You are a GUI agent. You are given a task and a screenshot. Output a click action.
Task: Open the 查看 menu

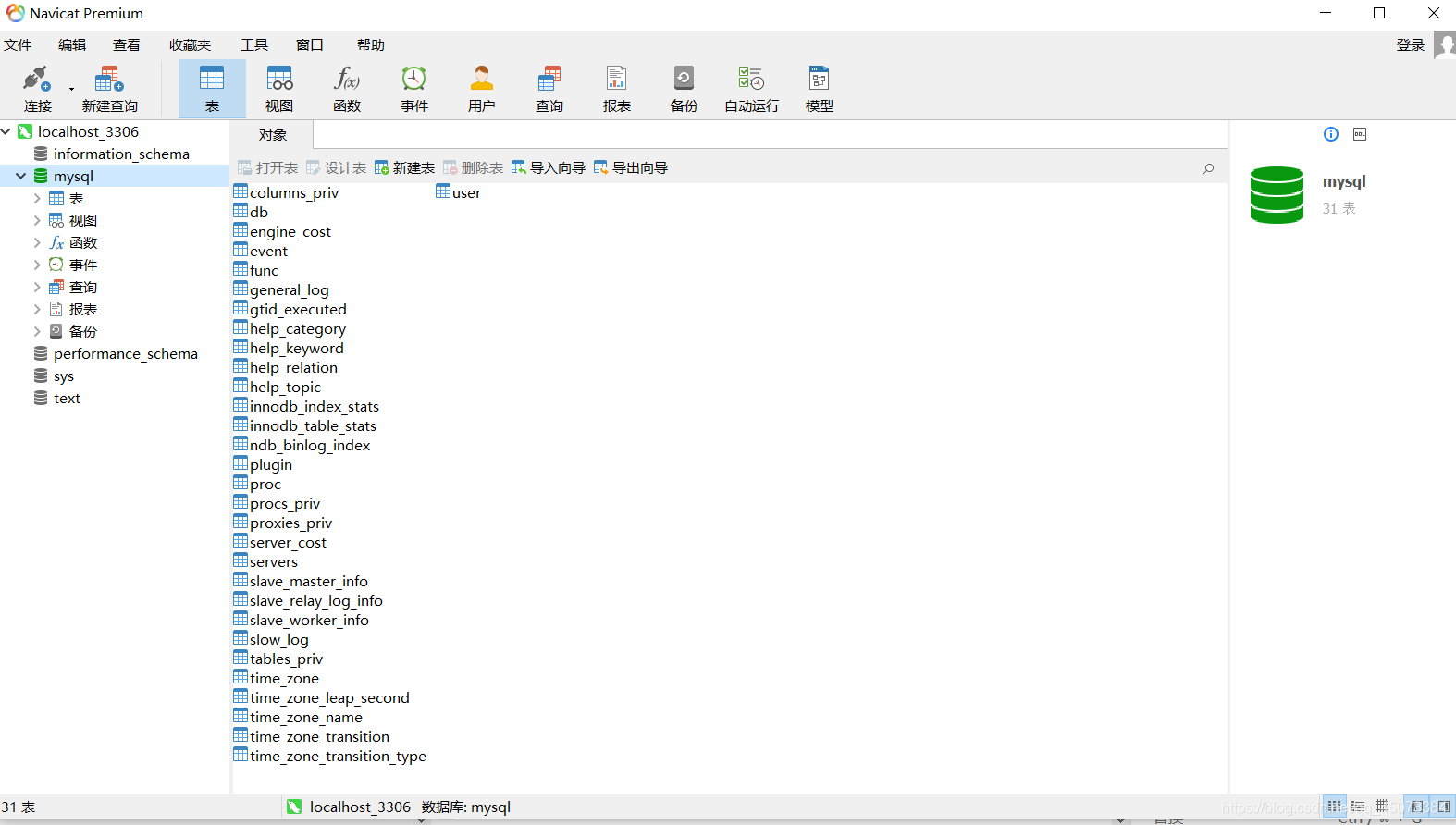tap(127, 44)
